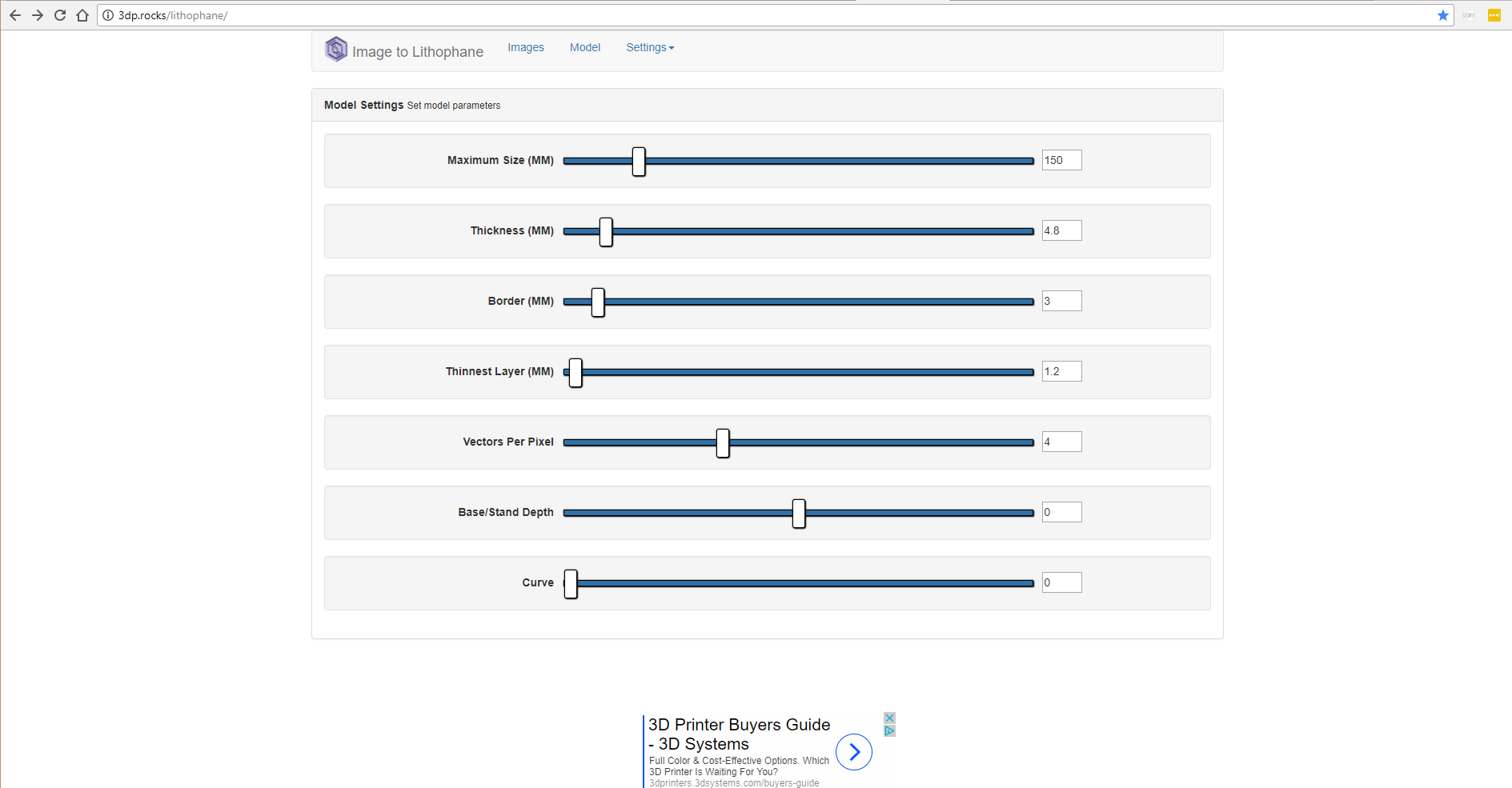The height and width of the screenshot is (788, 1512).
Task: Click the 3dprinters.3dsystems.com ad URL
Action: pos(734,783)
